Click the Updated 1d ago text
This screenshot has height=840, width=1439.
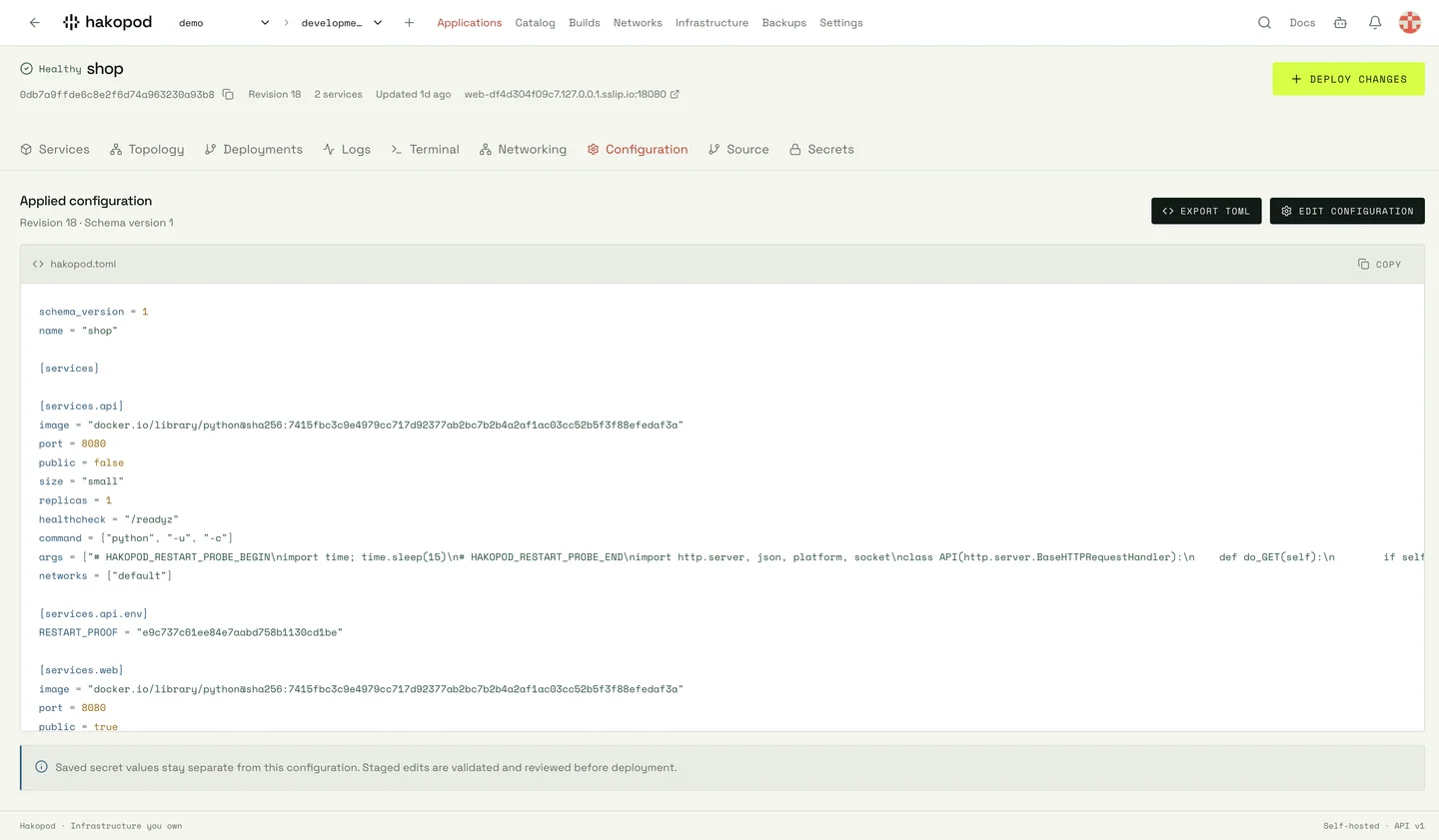click(x=413, y=94)
